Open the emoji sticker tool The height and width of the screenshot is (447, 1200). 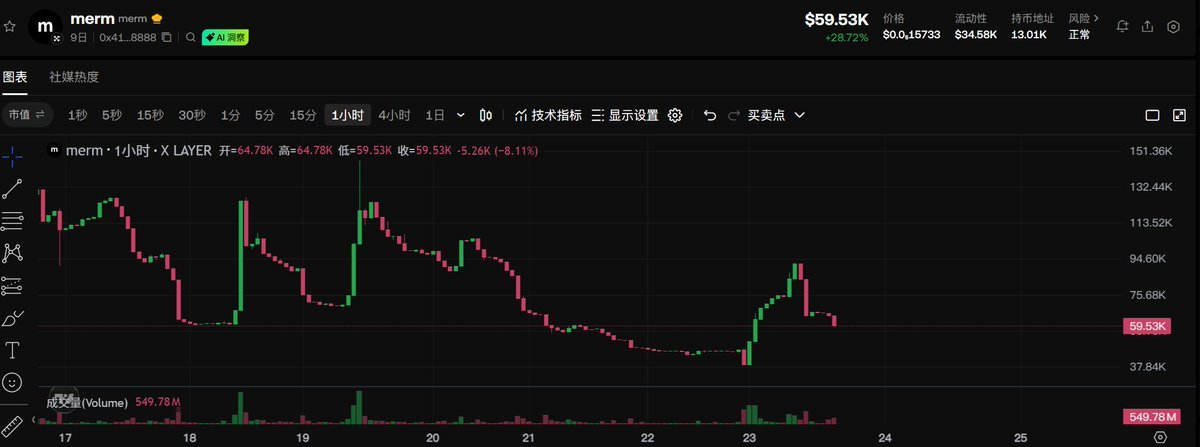(x=12, y=382)
